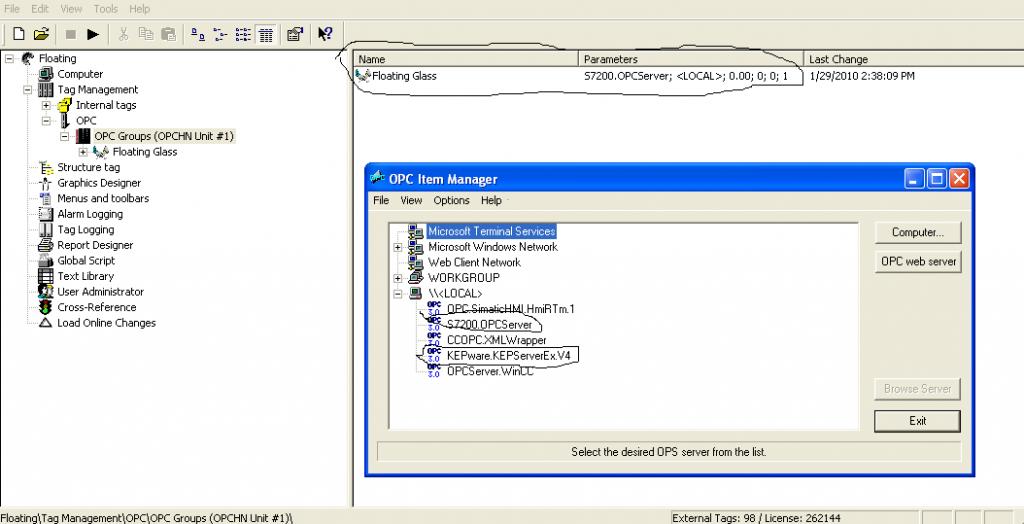Click the User Administrator icon

pyautogui.click(x=46, y=291)
